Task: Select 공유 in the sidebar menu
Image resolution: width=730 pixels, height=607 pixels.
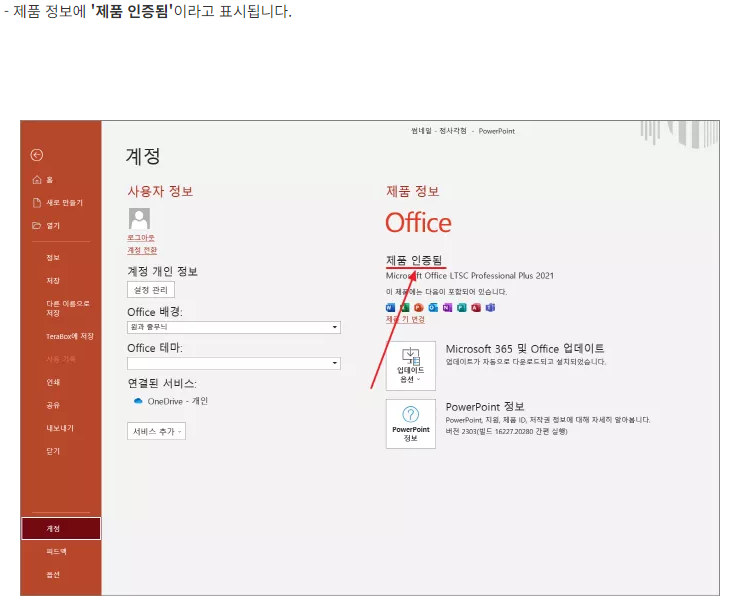Action: point(53,405)
